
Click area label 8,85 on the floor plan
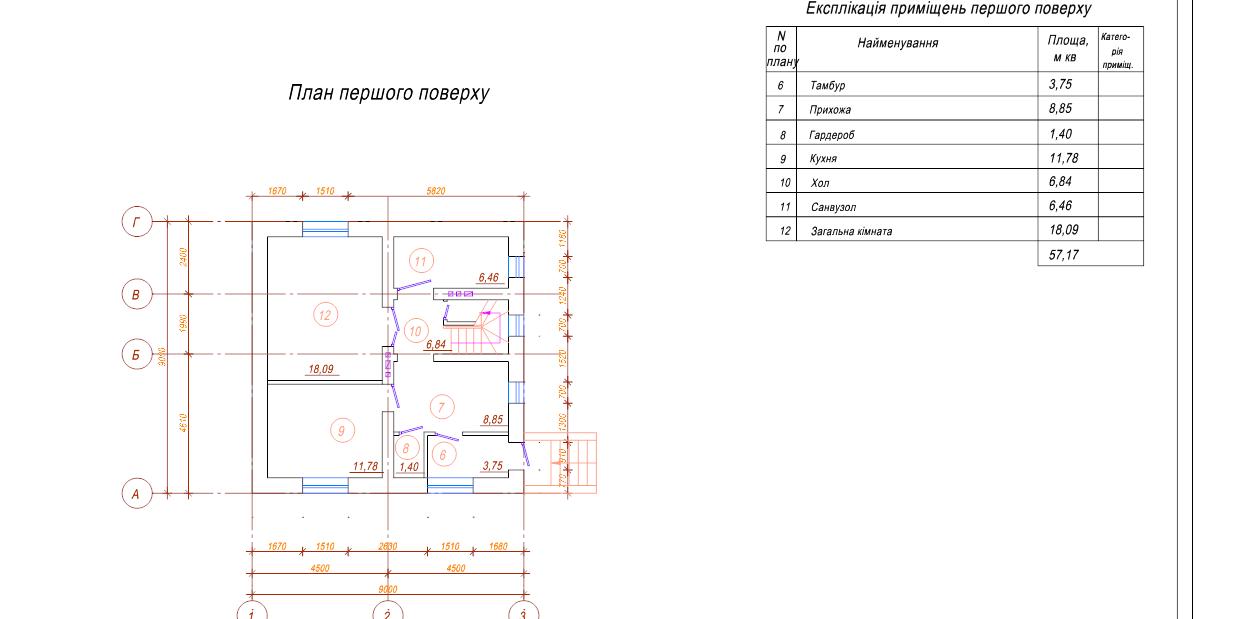[492, 420]
